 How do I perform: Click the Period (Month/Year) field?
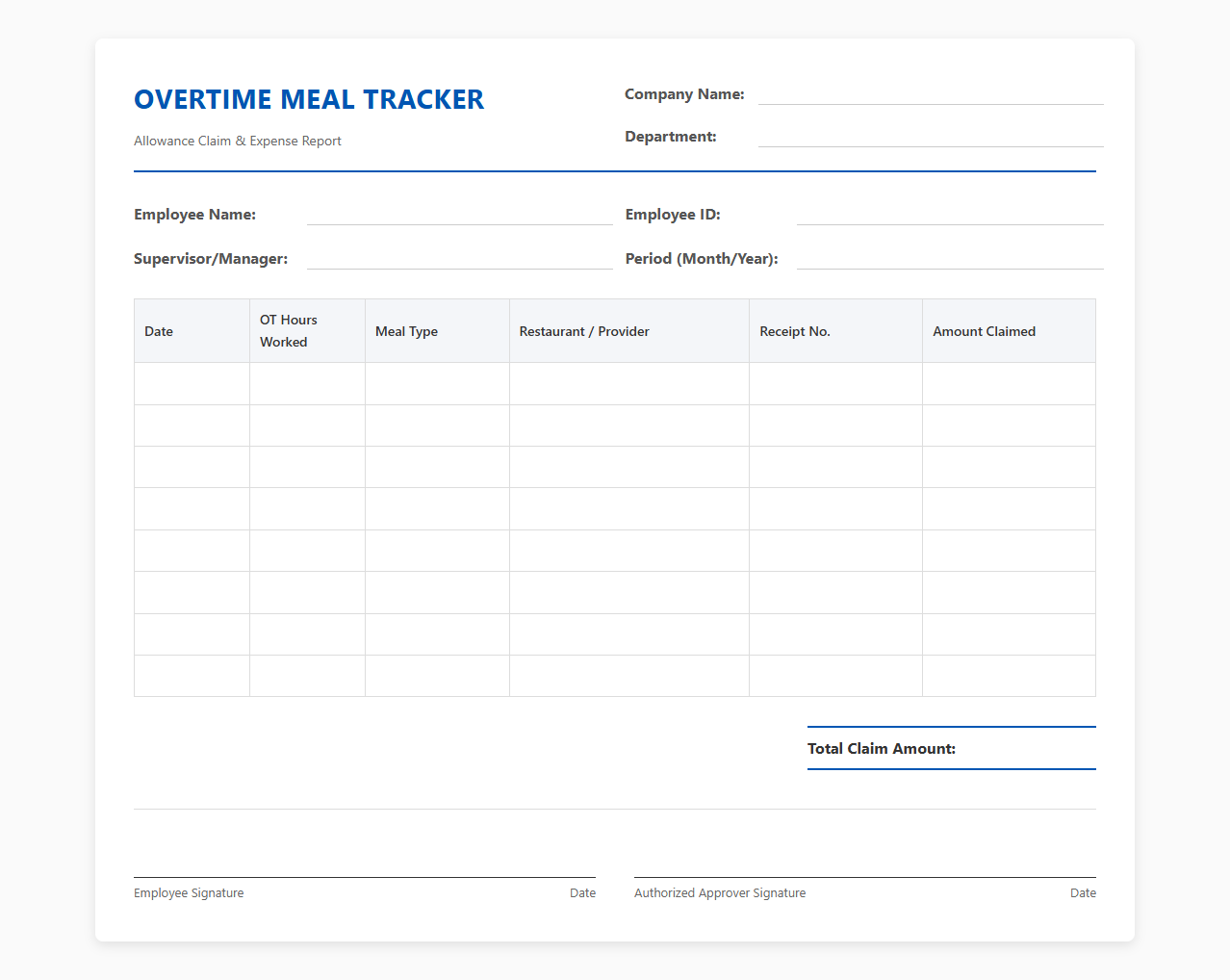click(x=950, y=259)
